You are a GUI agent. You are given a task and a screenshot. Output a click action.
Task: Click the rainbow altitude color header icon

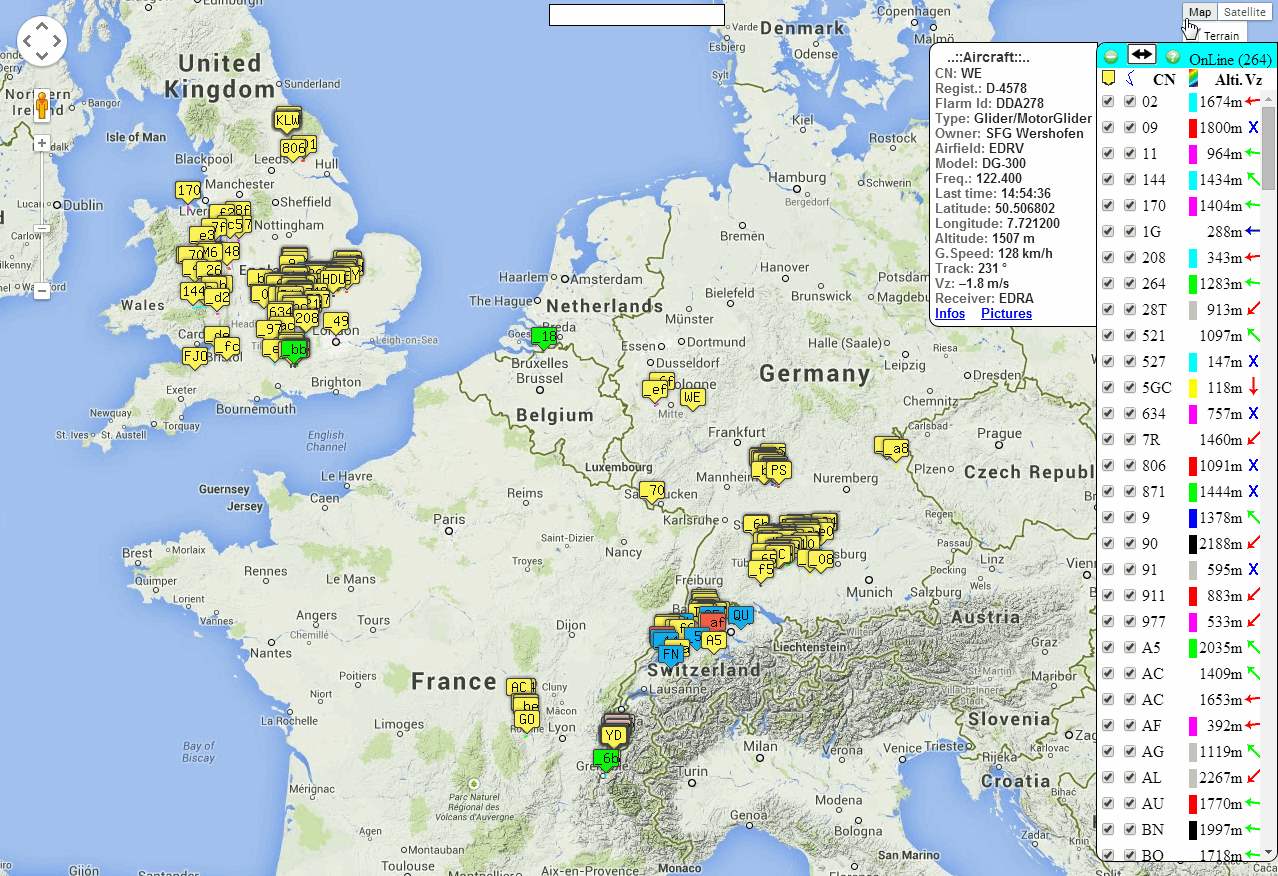click(1193, 78)
